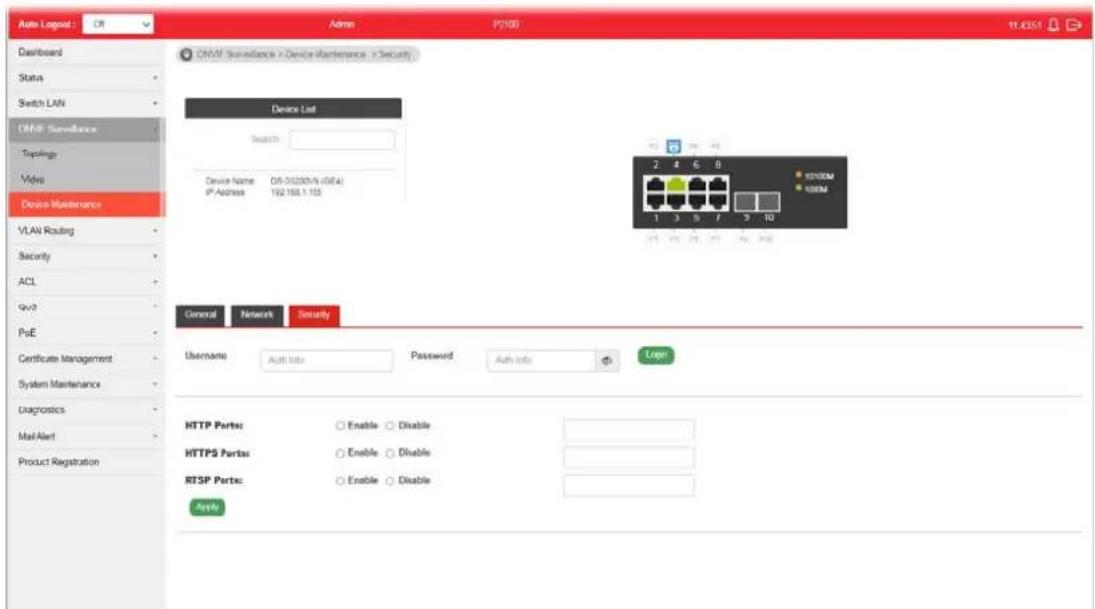Image resolution: width=1095 pixels, height=609 pixels.
Task: Click the Device Maintenance breadcrumb segment
Action: pyautogui.click(x=325, y=54)
